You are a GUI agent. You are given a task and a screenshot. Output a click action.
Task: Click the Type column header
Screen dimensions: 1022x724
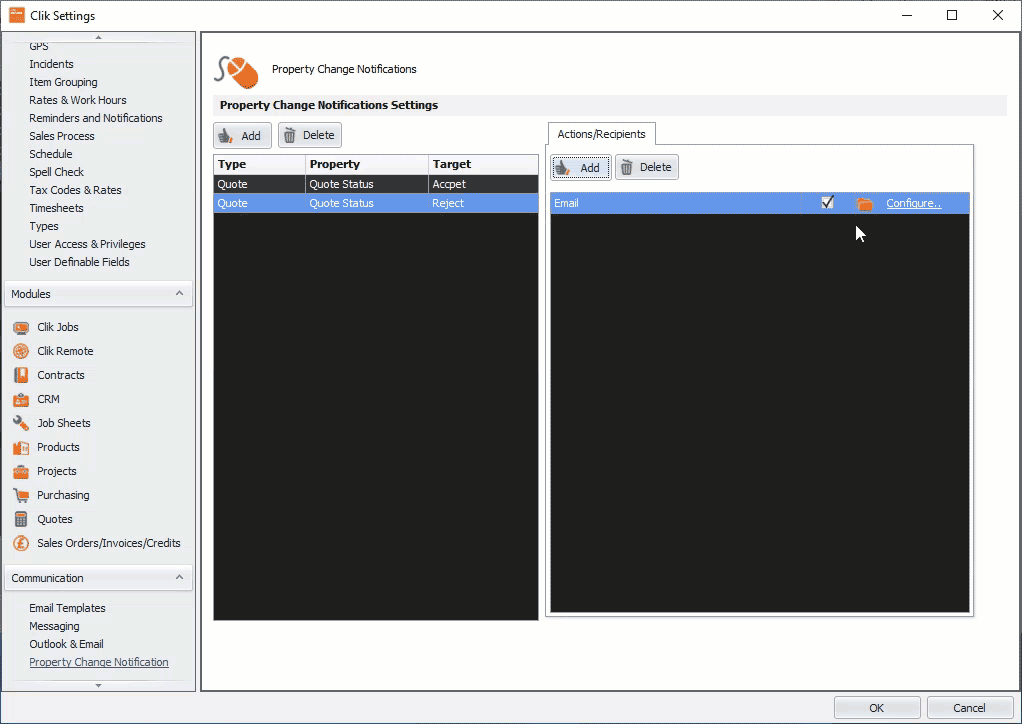click(x=259, y=164)
